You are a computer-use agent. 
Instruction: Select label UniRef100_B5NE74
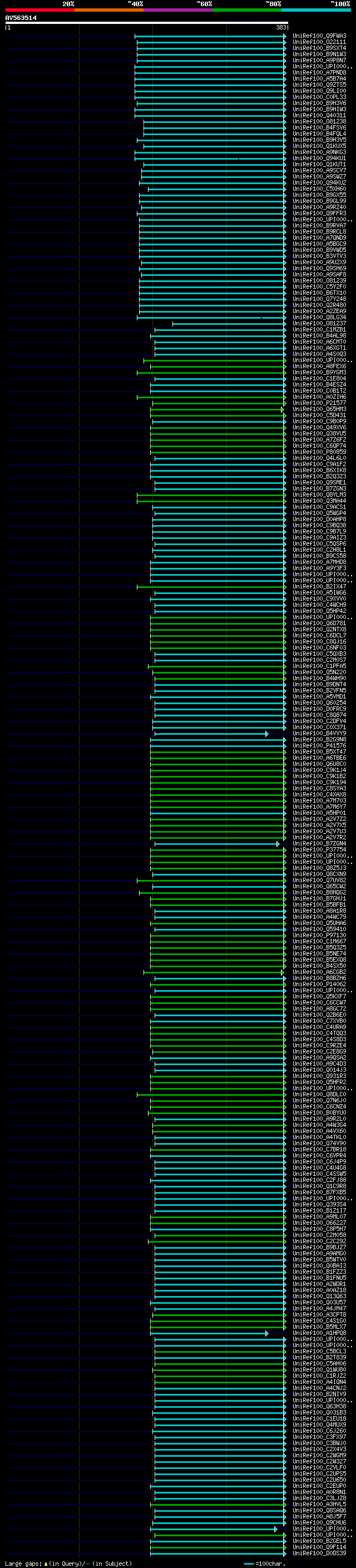pos(319,953)
